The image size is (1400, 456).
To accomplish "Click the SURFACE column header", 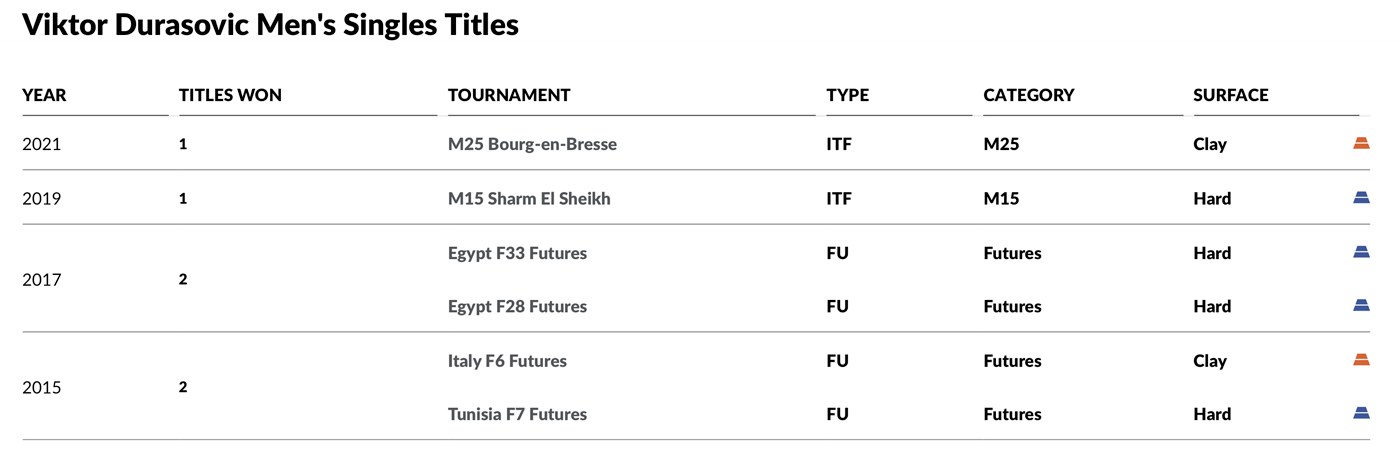I will pyautogui.click(x=1231, y=95).
